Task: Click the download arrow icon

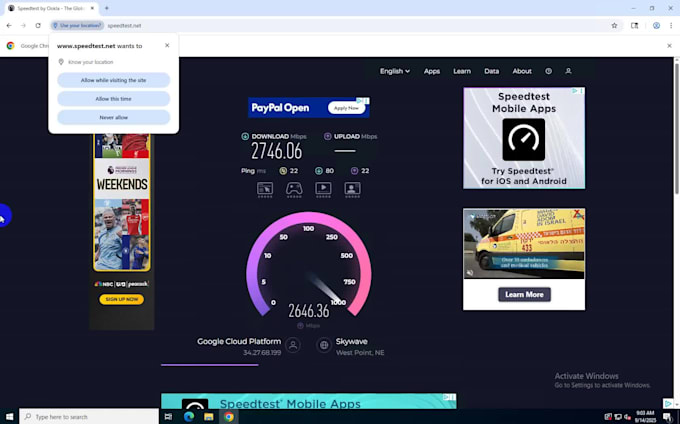Action: 245,137
